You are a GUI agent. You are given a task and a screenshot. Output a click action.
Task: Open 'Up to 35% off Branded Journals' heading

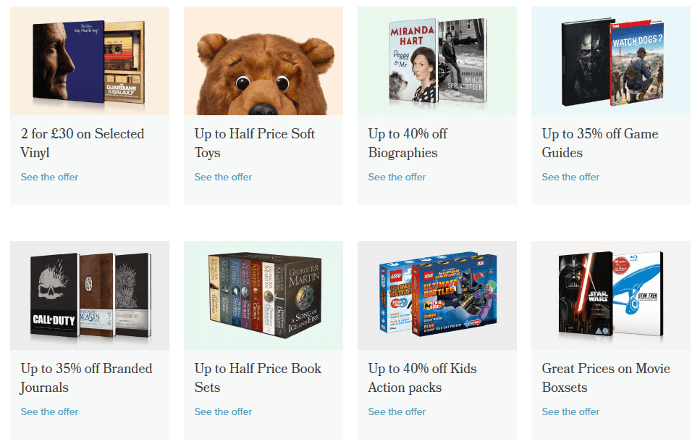click(x=84, y=378)
